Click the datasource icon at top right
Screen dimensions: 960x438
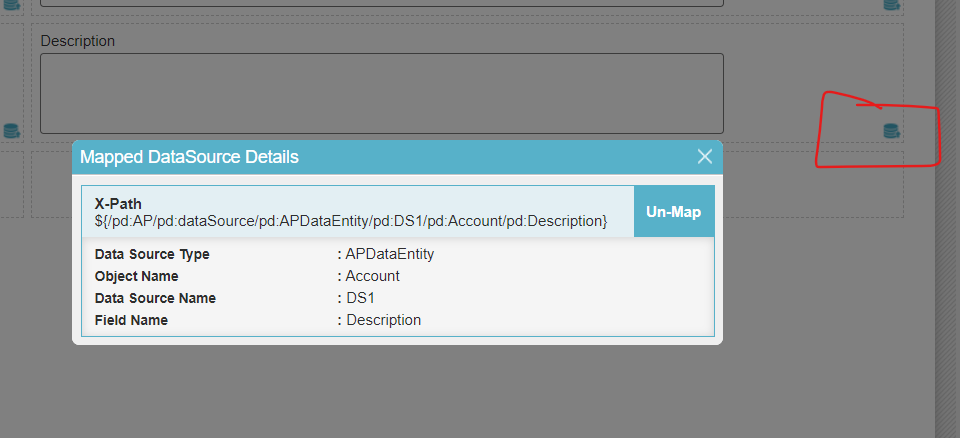click(891, 4)
